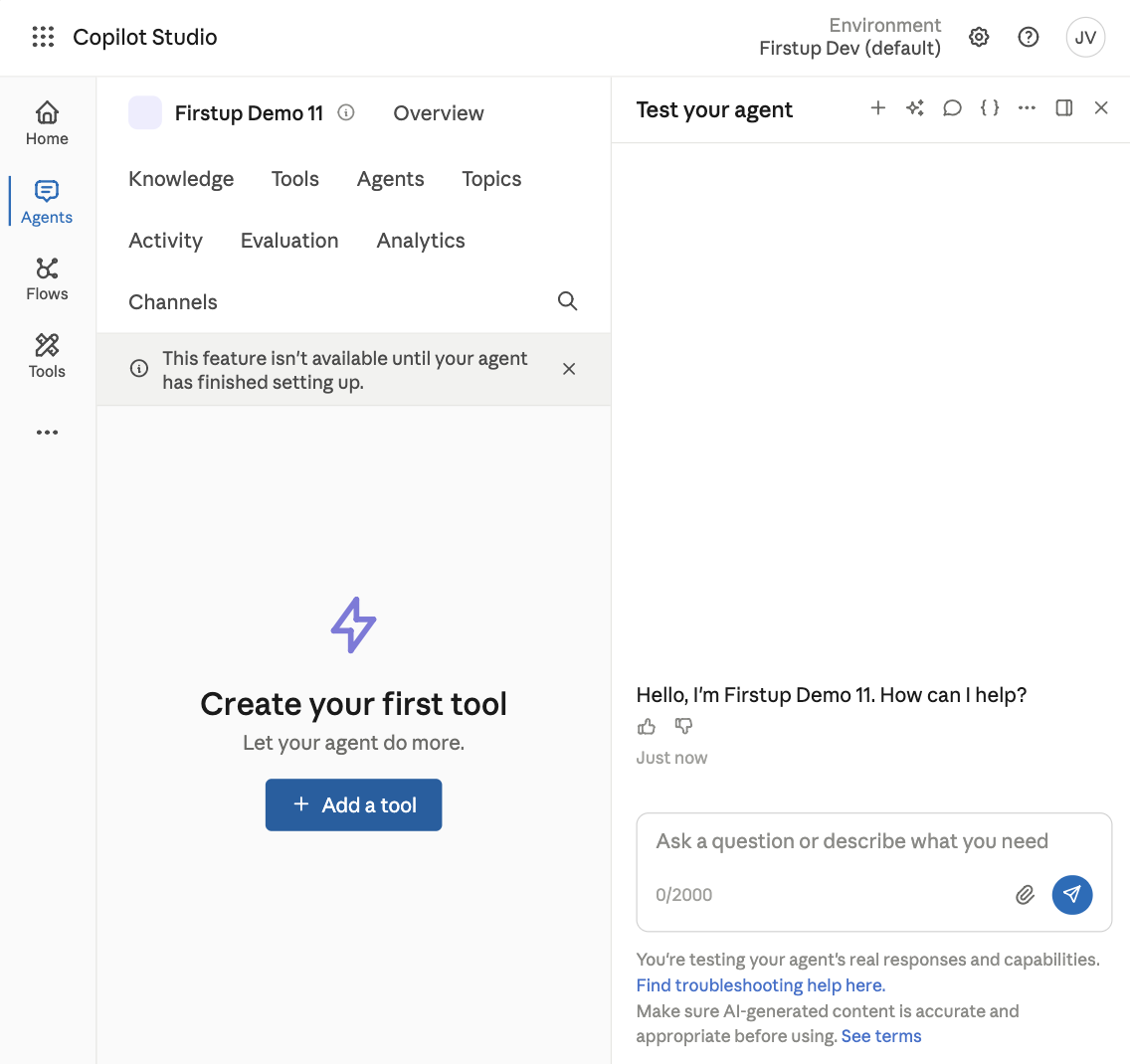Viewport: 1130px width, 1064px height.
Task: Open search magnifier icon in agent tabs
Action: (x=568, y=301)
